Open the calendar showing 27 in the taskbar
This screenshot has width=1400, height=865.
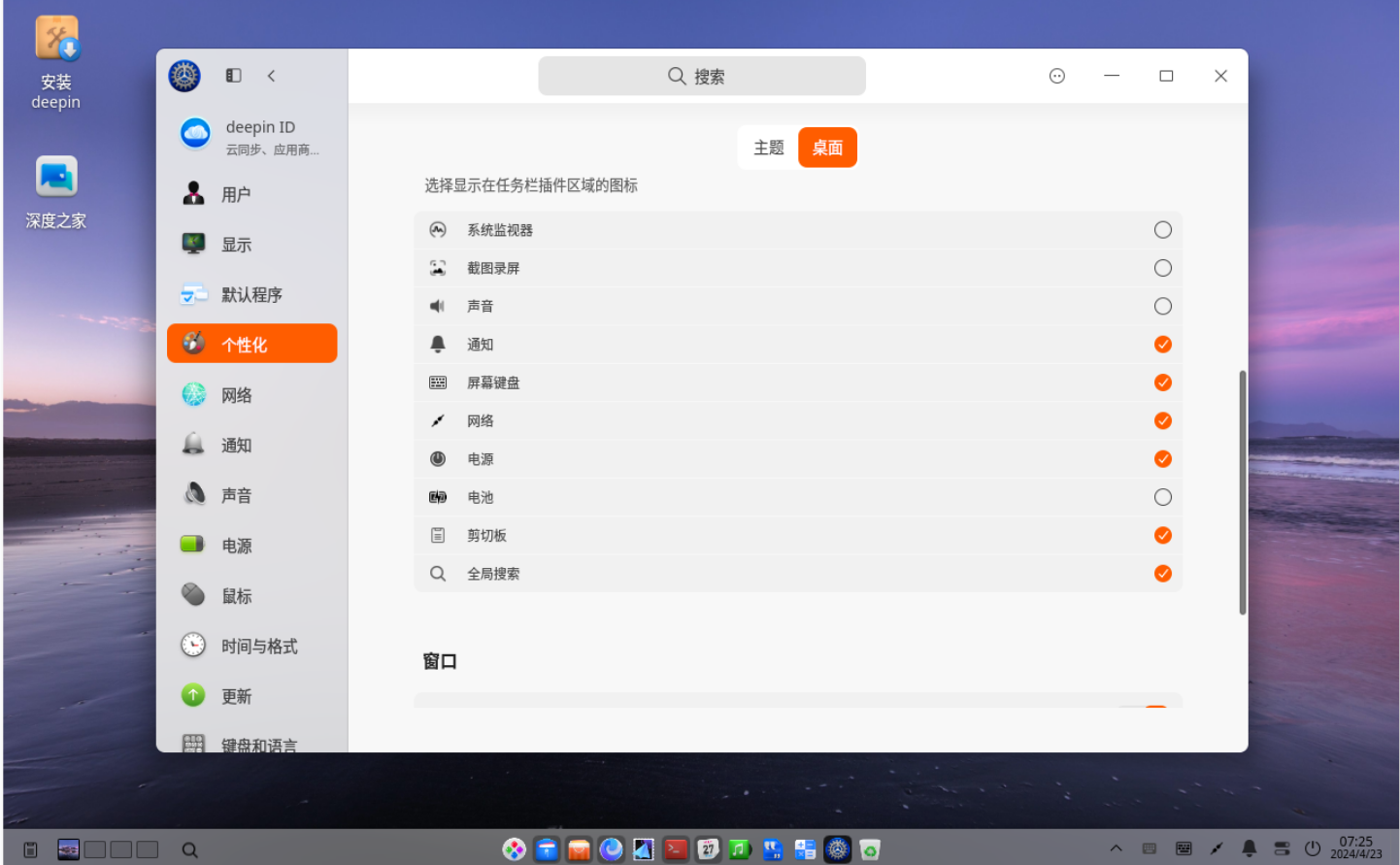707,848
